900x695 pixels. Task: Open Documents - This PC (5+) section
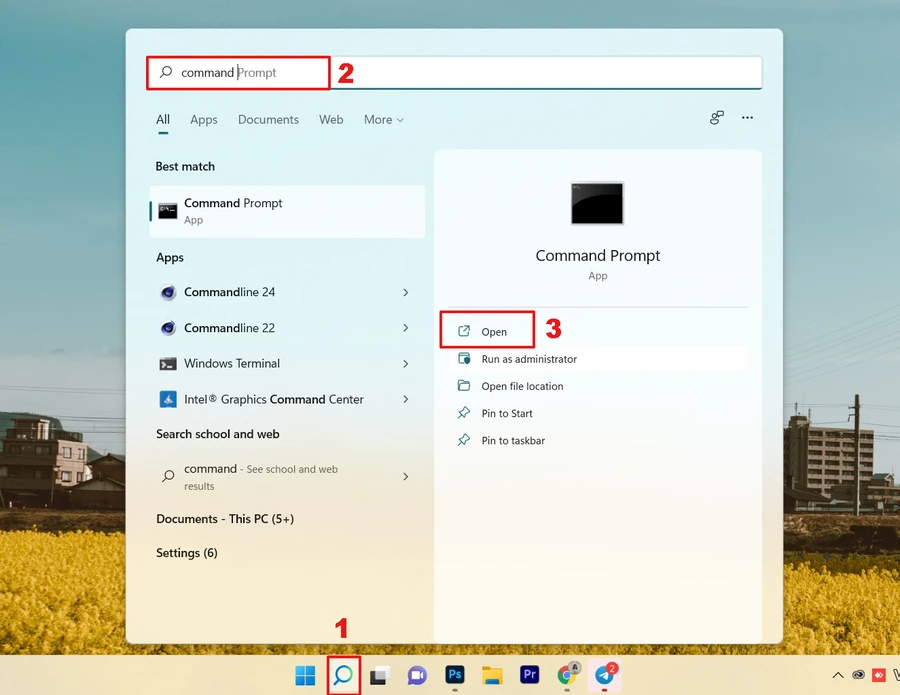[225, 519]
